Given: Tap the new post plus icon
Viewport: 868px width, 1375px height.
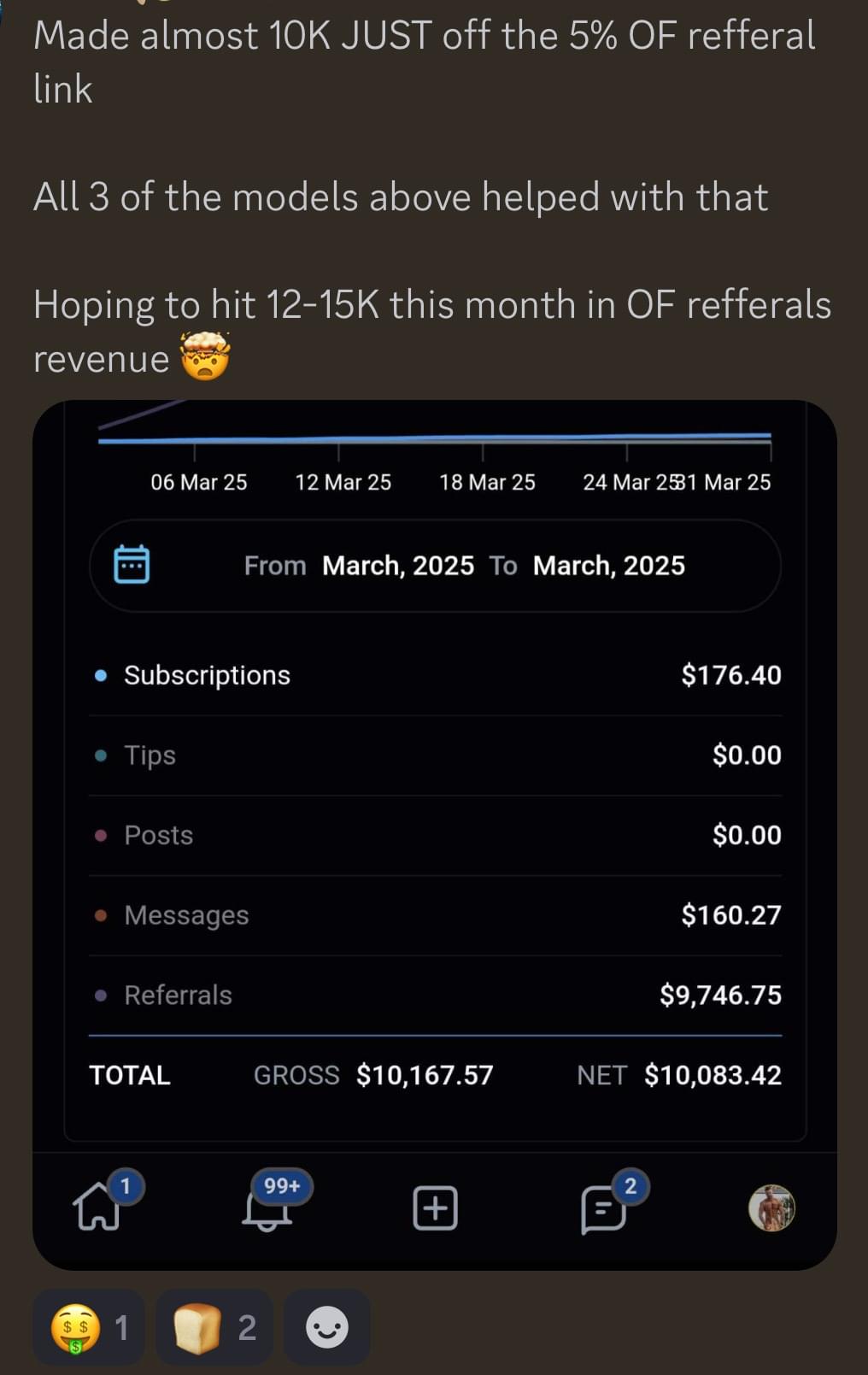Looking at the screenshot, I should click(435, 1208).
